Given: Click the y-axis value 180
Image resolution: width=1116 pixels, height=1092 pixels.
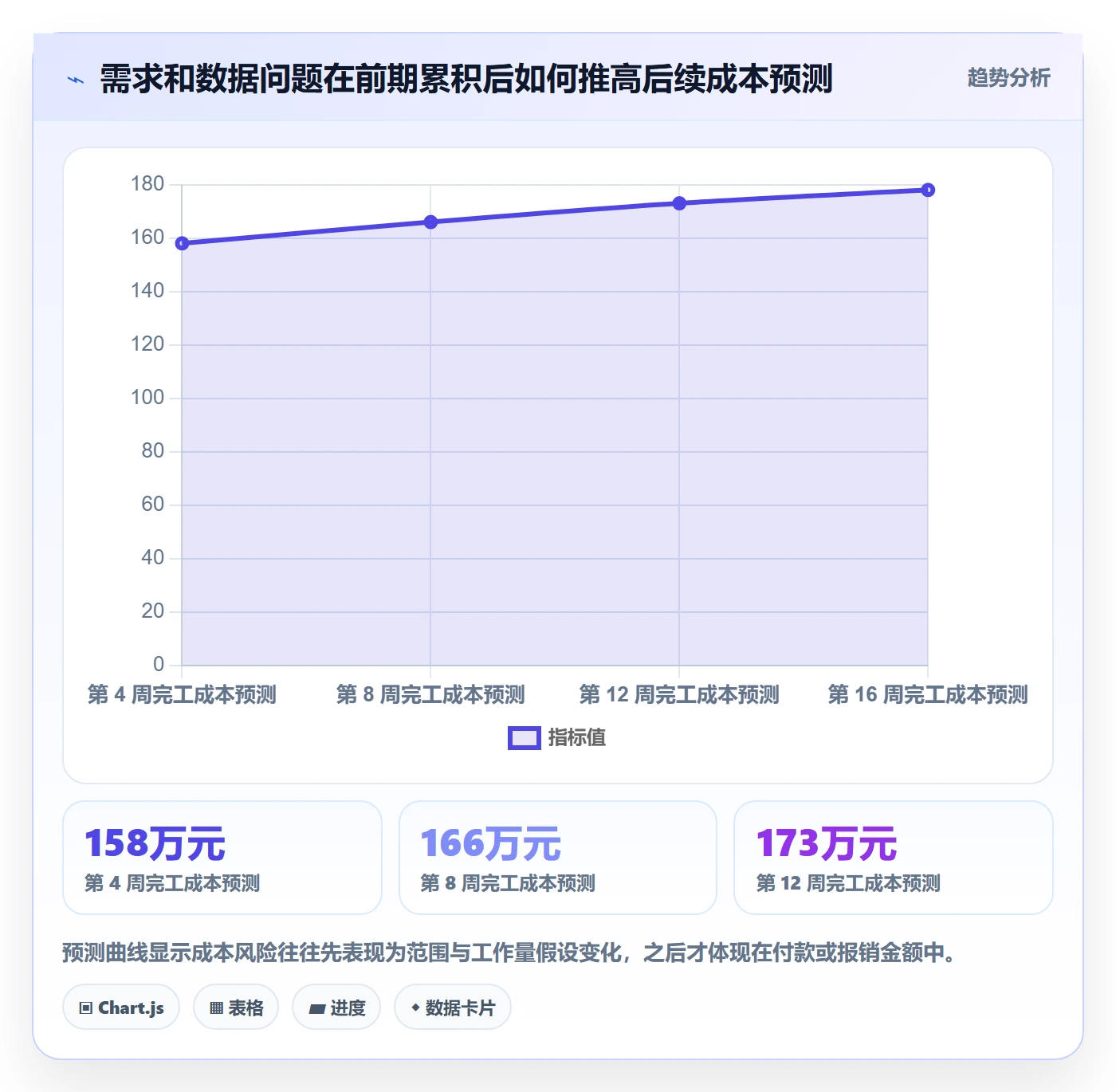Looking at the screenshot, I should (147, 184).
